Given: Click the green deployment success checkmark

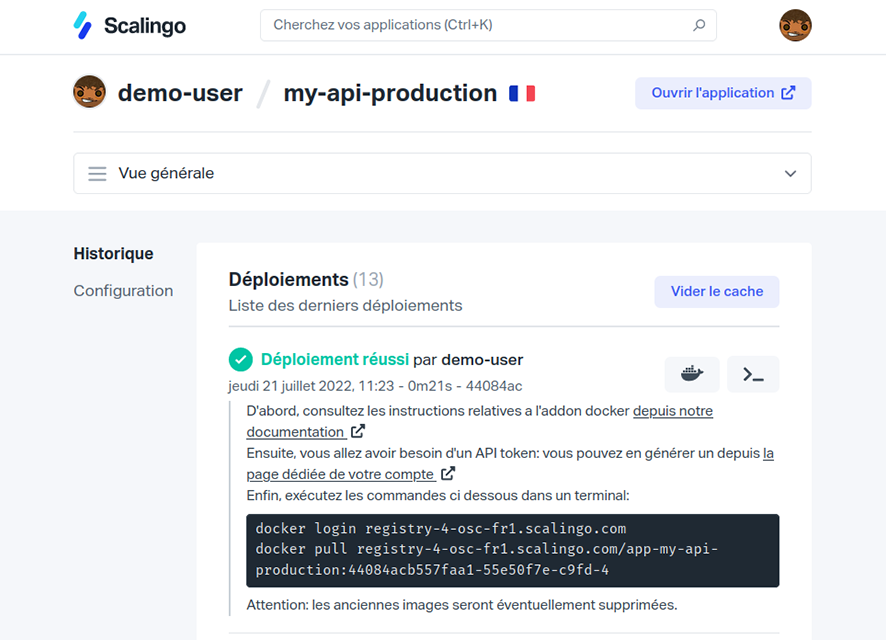Looking at the screenshot, I should pyautogui.click(x=240, y=359).
